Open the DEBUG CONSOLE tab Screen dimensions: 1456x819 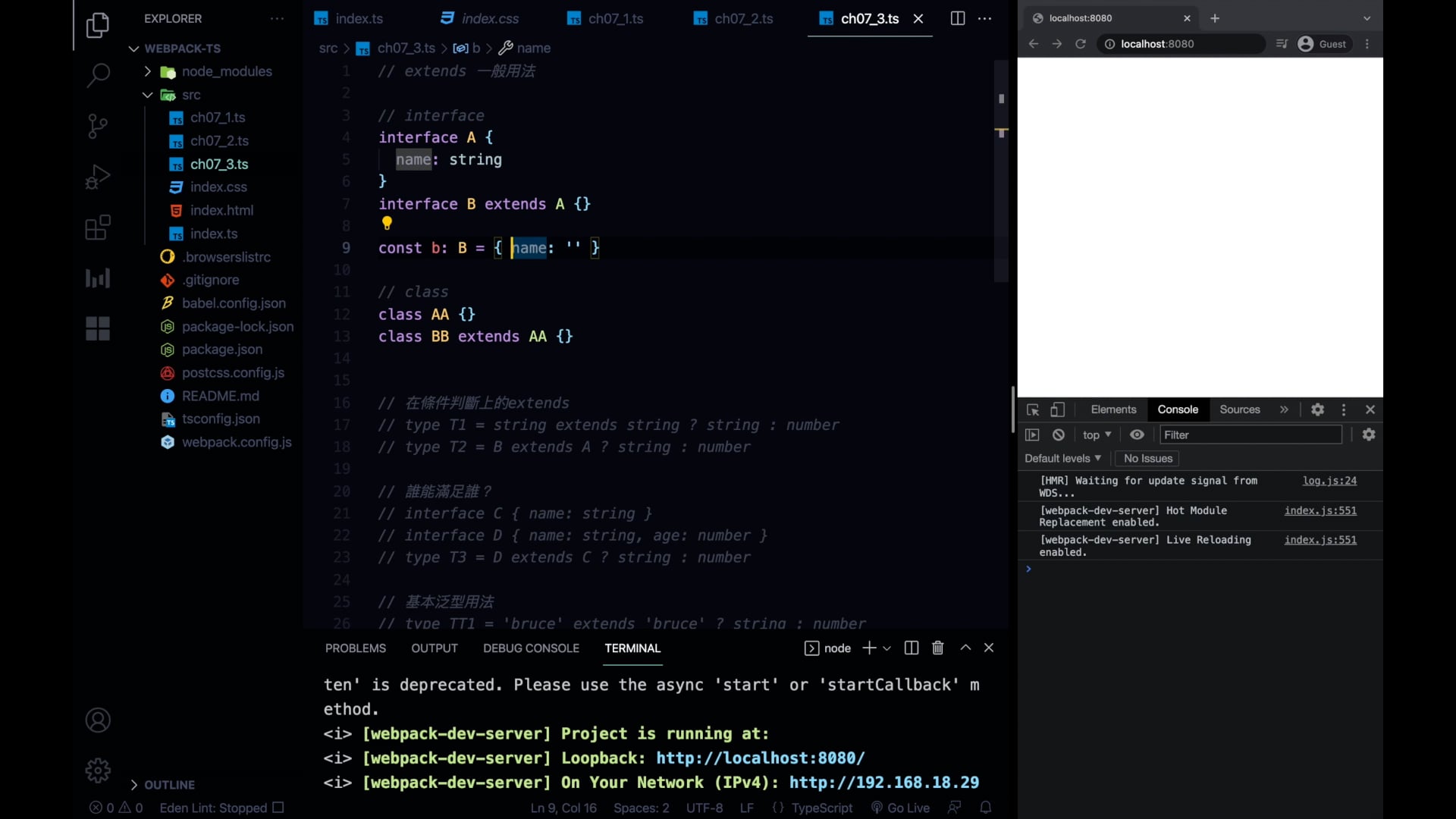point(531,648)
